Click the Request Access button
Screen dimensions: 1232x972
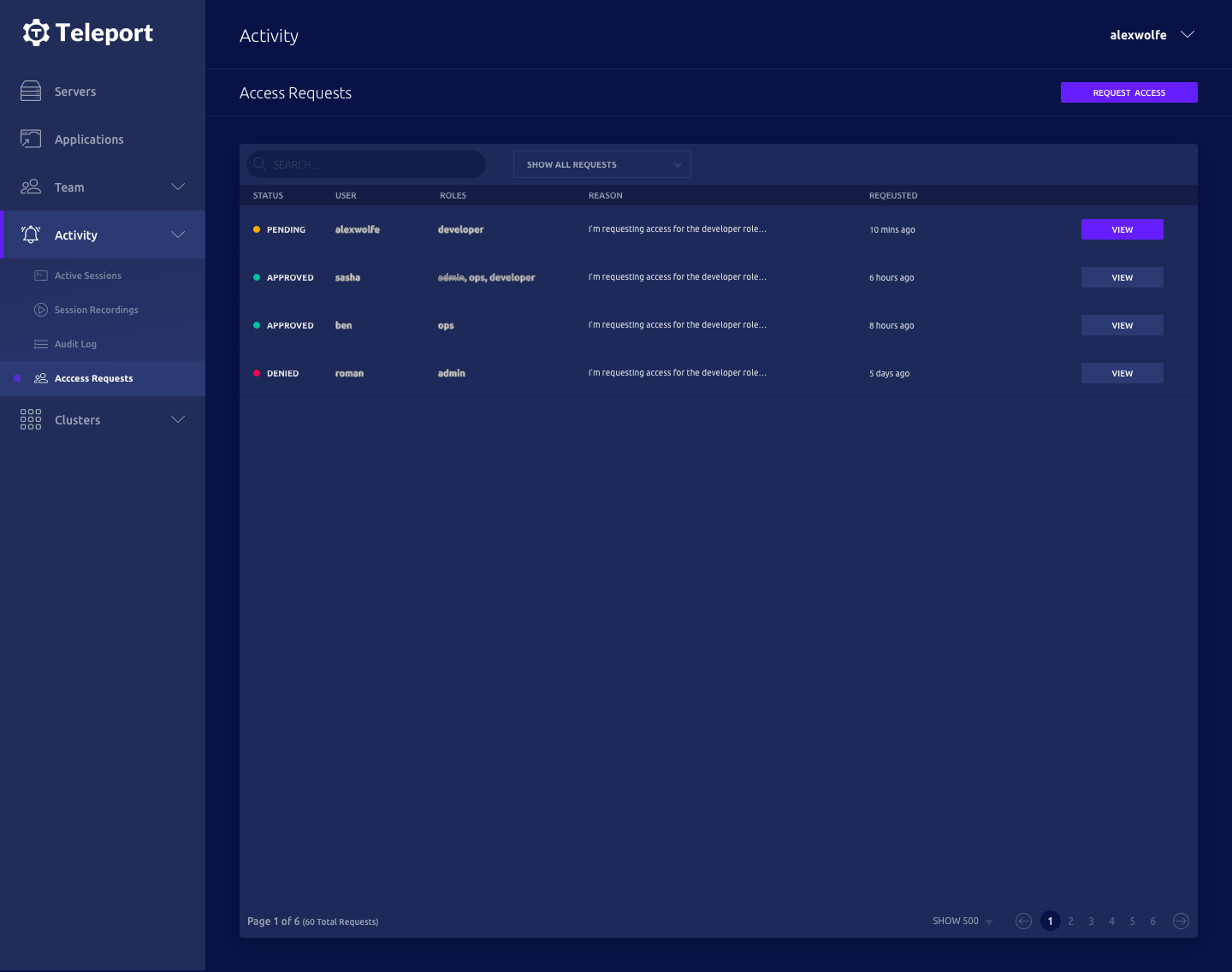[1128, 92]
